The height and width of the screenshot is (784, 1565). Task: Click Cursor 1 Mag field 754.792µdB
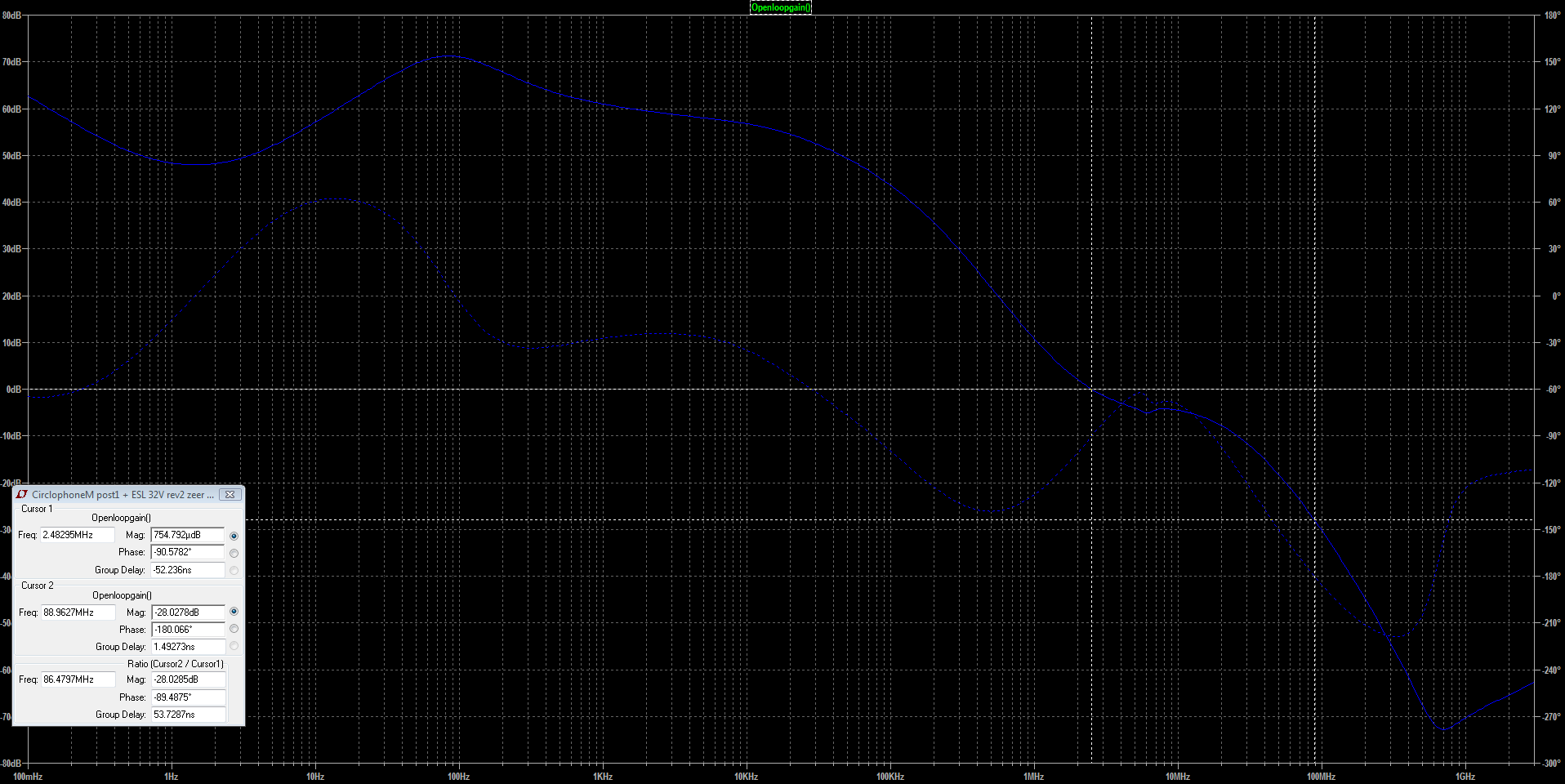click(x=188, y=535)
